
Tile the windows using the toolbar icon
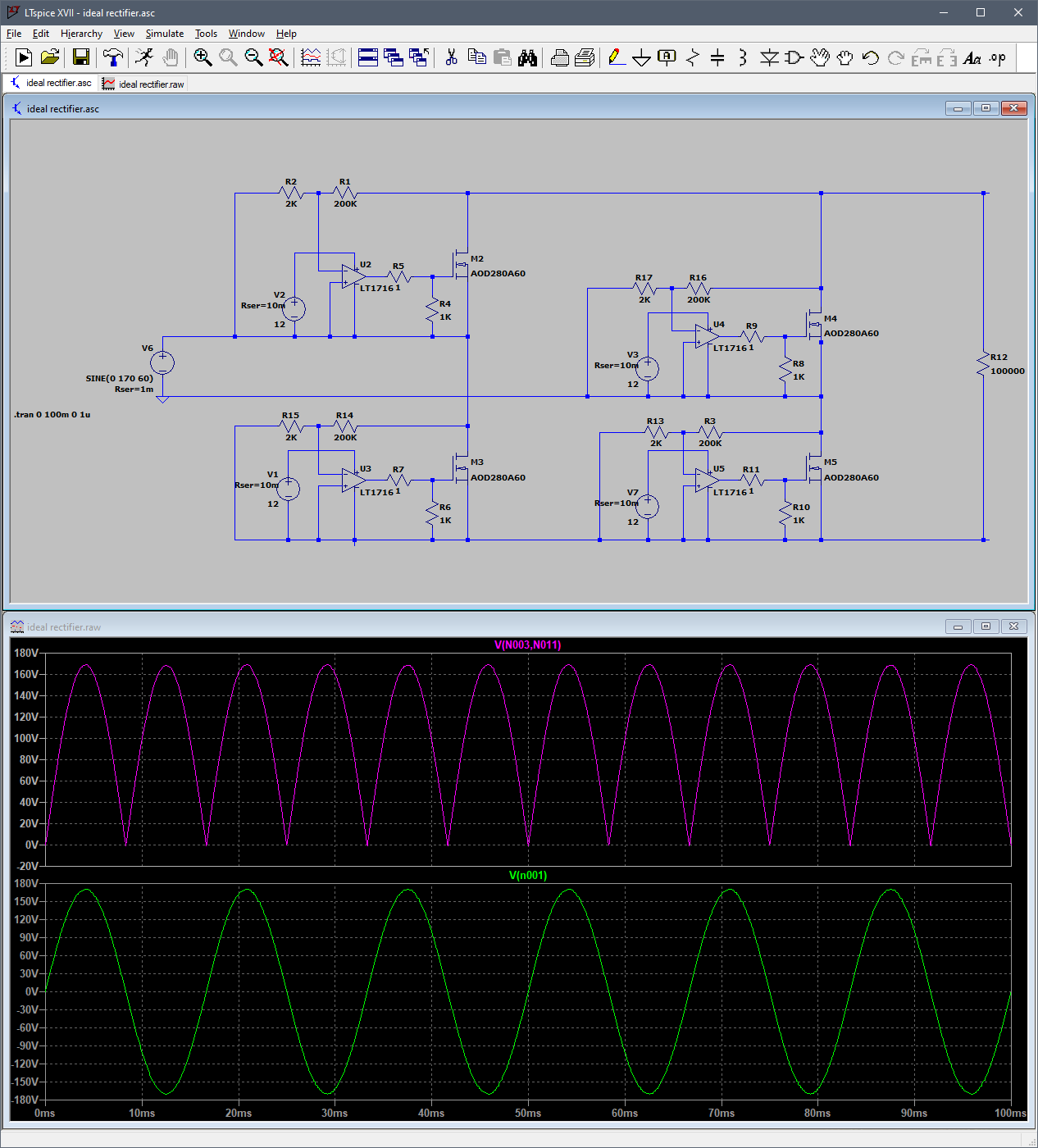pos(368,57)
